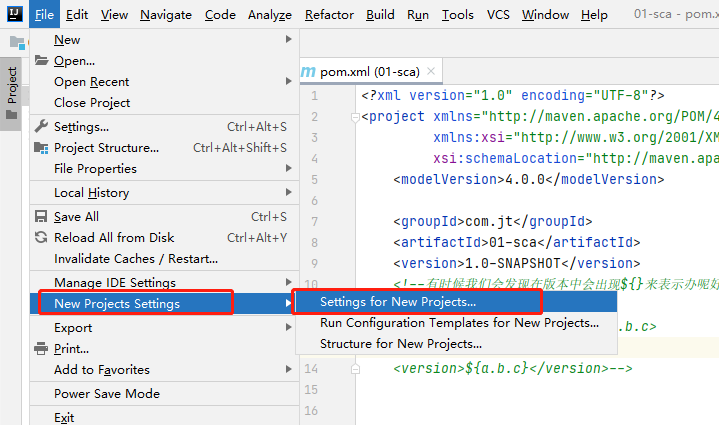
Task: Toggle the fold marker on line 14
Action: pyautogui.click(x=355, y=369)
